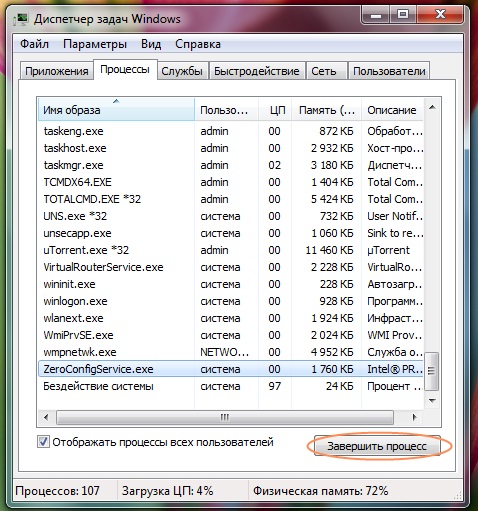
Task: Click the horizontal scrollbar right arrow
Action: 414,417
